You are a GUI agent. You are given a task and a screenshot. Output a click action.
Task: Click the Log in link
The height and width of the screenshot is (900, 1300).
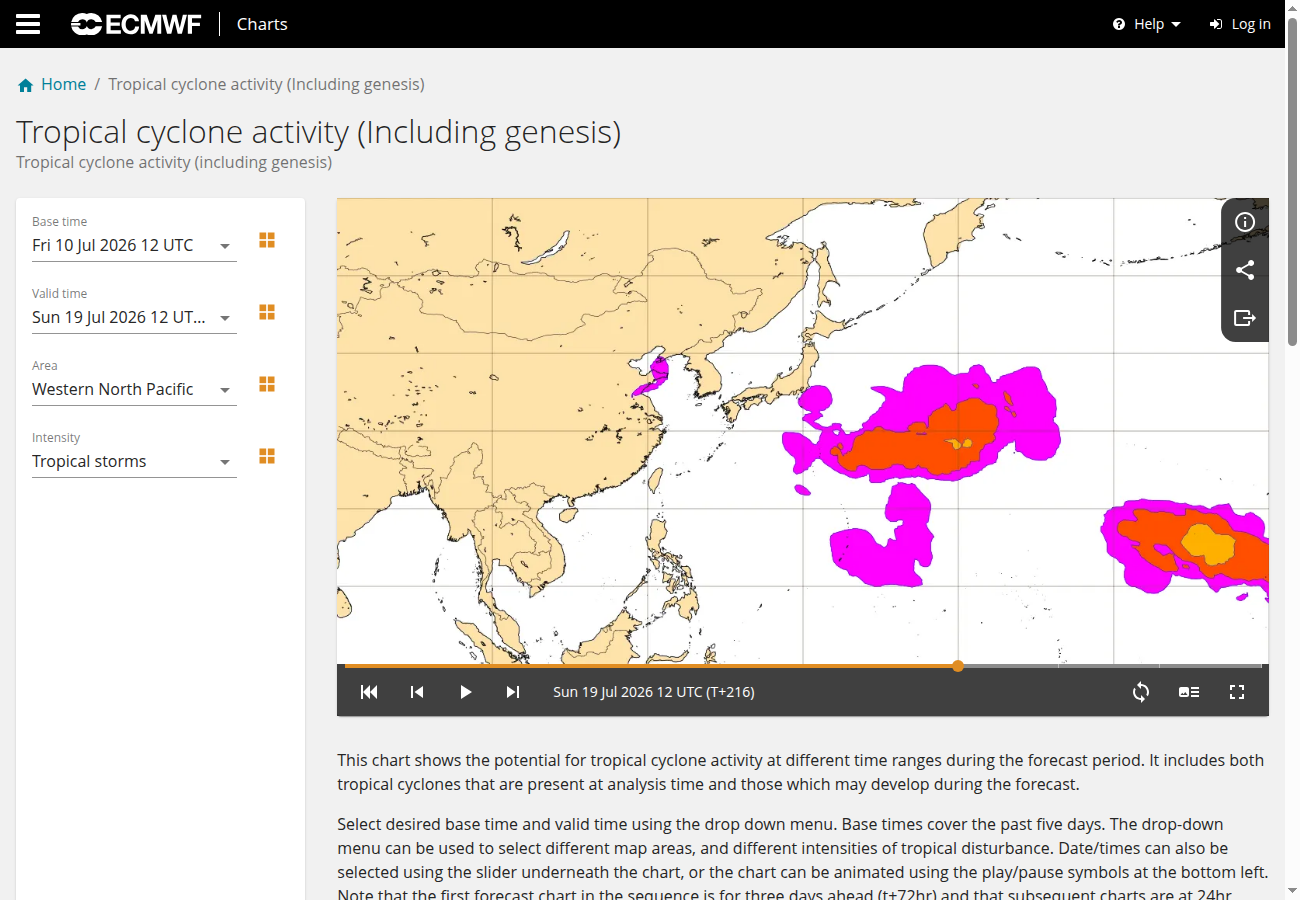(1240, 24)
